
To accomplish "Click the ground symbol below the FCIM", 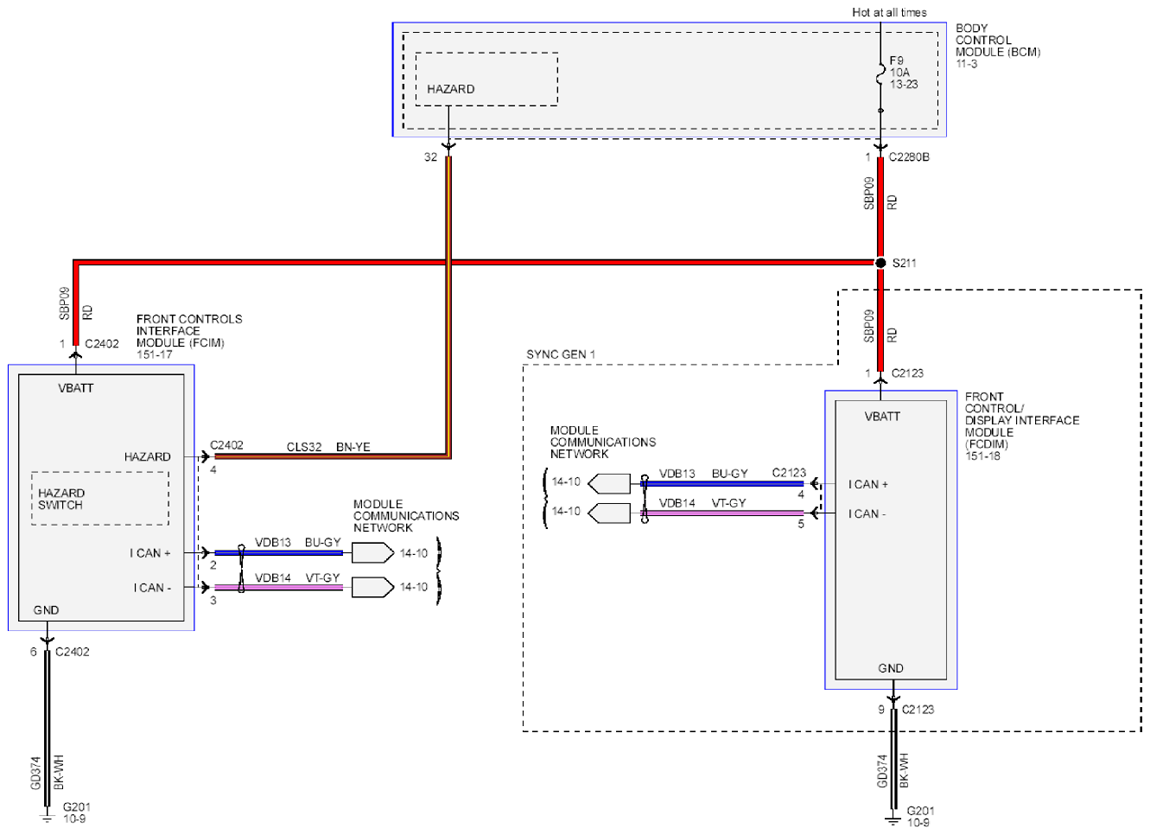I will [x=47, y=817].
